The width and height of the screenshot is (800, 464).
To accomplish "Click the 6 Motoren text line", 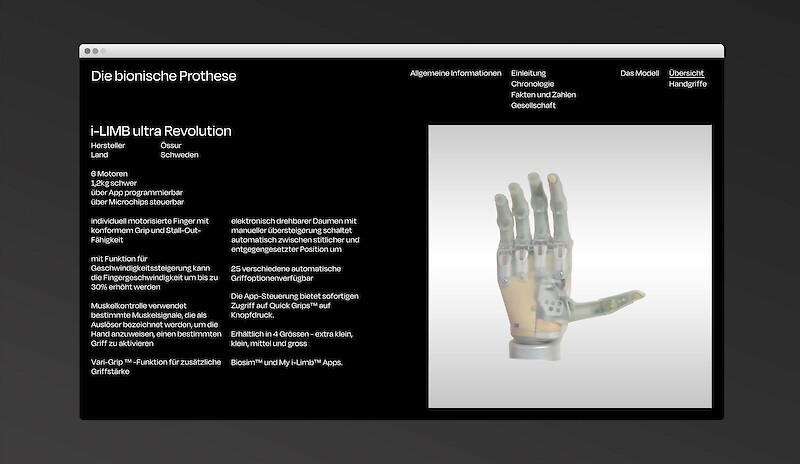I will tap(109, 174).
